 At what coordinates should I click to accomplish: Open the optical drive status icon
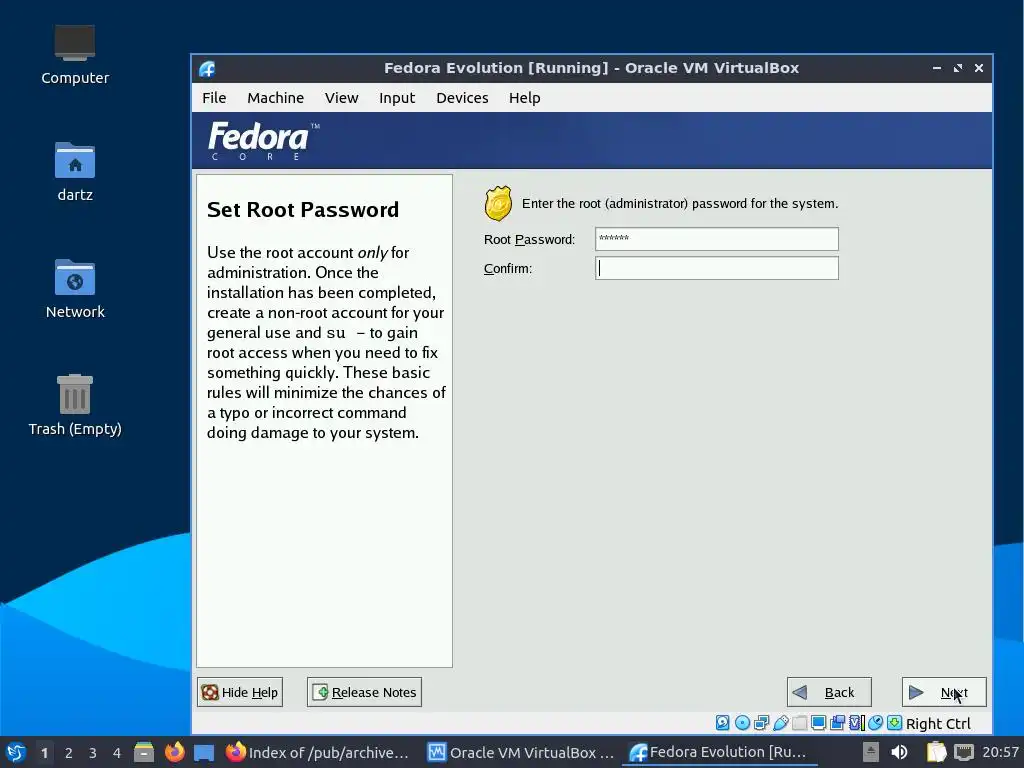coord(743,723)
